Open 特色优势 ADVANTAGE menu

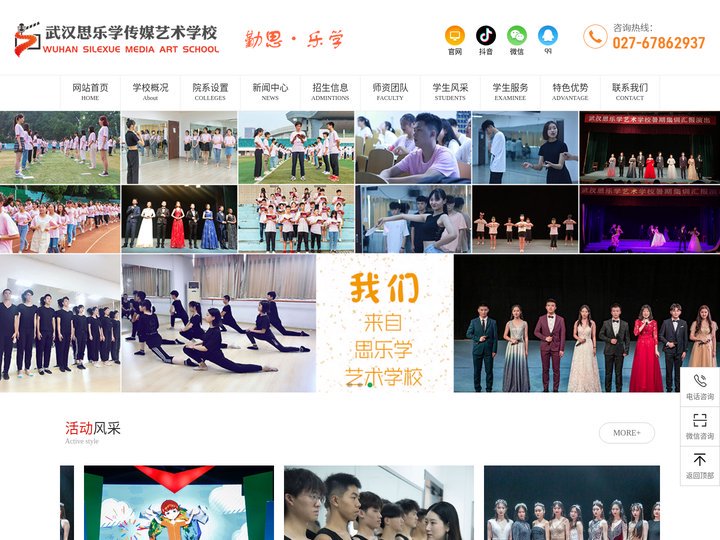point(570,91)
